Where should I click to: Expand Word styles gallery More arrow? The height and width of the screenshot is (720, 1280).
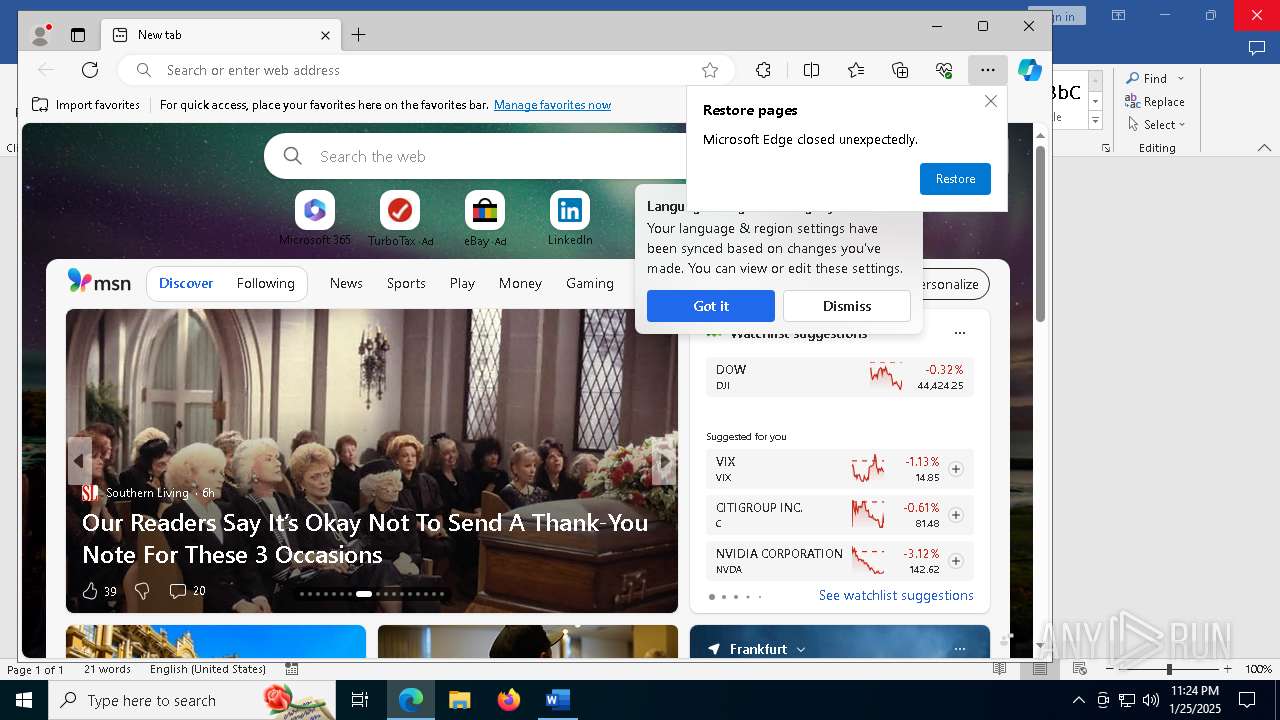tap(1095, 120)
